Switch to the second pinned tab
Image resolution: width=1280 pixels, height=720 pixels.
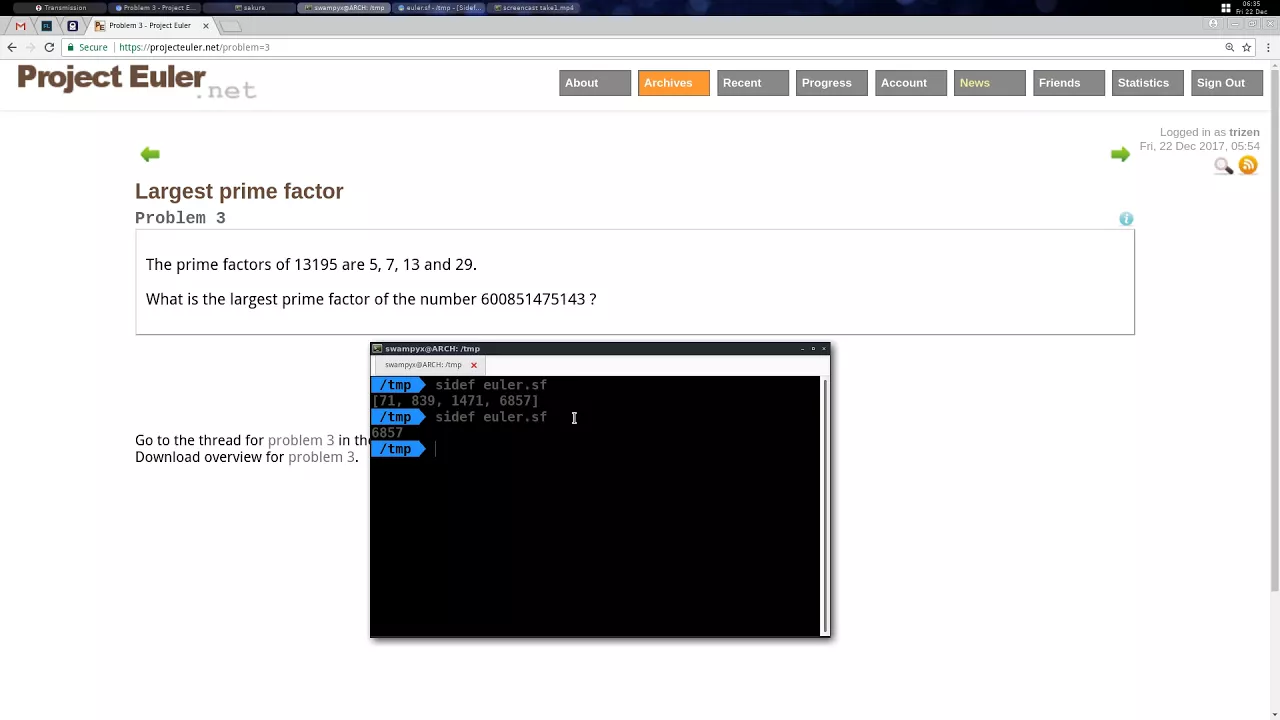click(x=46, y=26)
